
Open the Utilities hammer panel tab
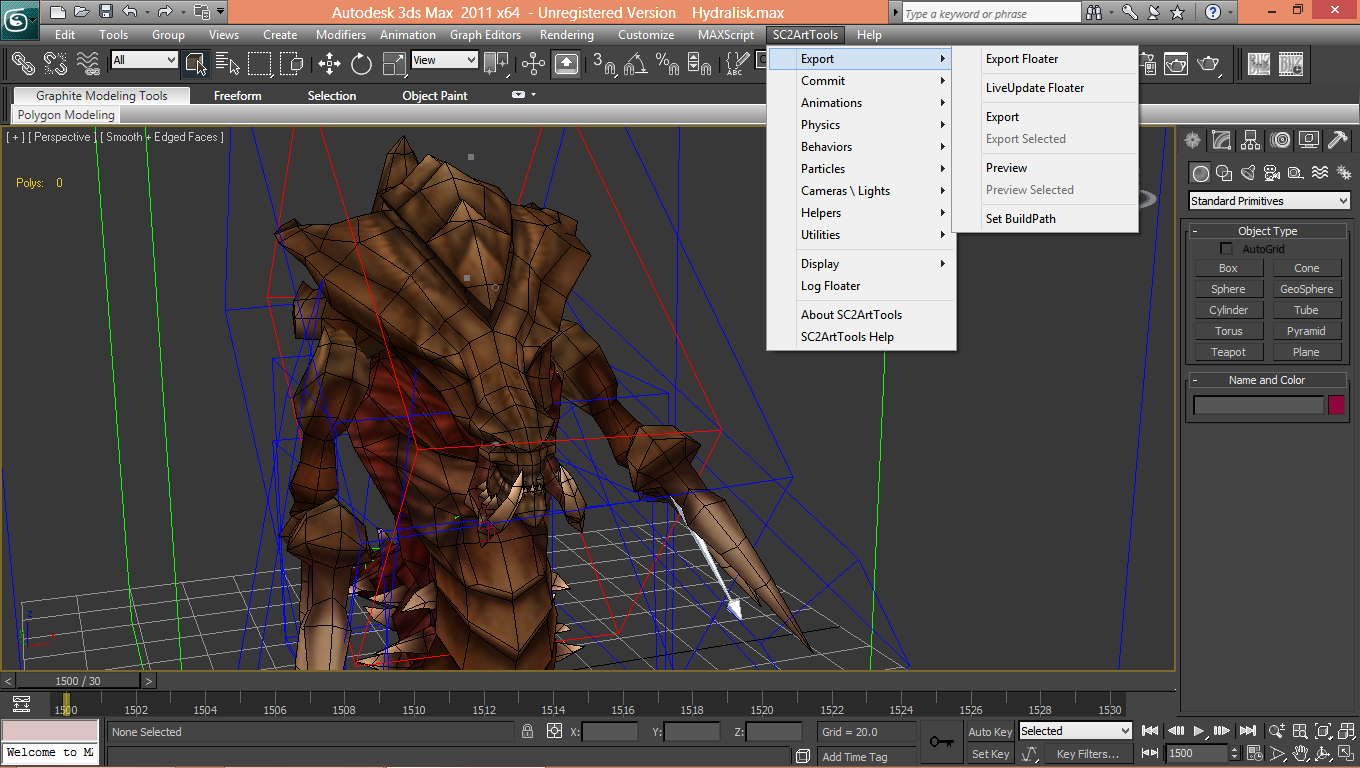pos(1338,140)
